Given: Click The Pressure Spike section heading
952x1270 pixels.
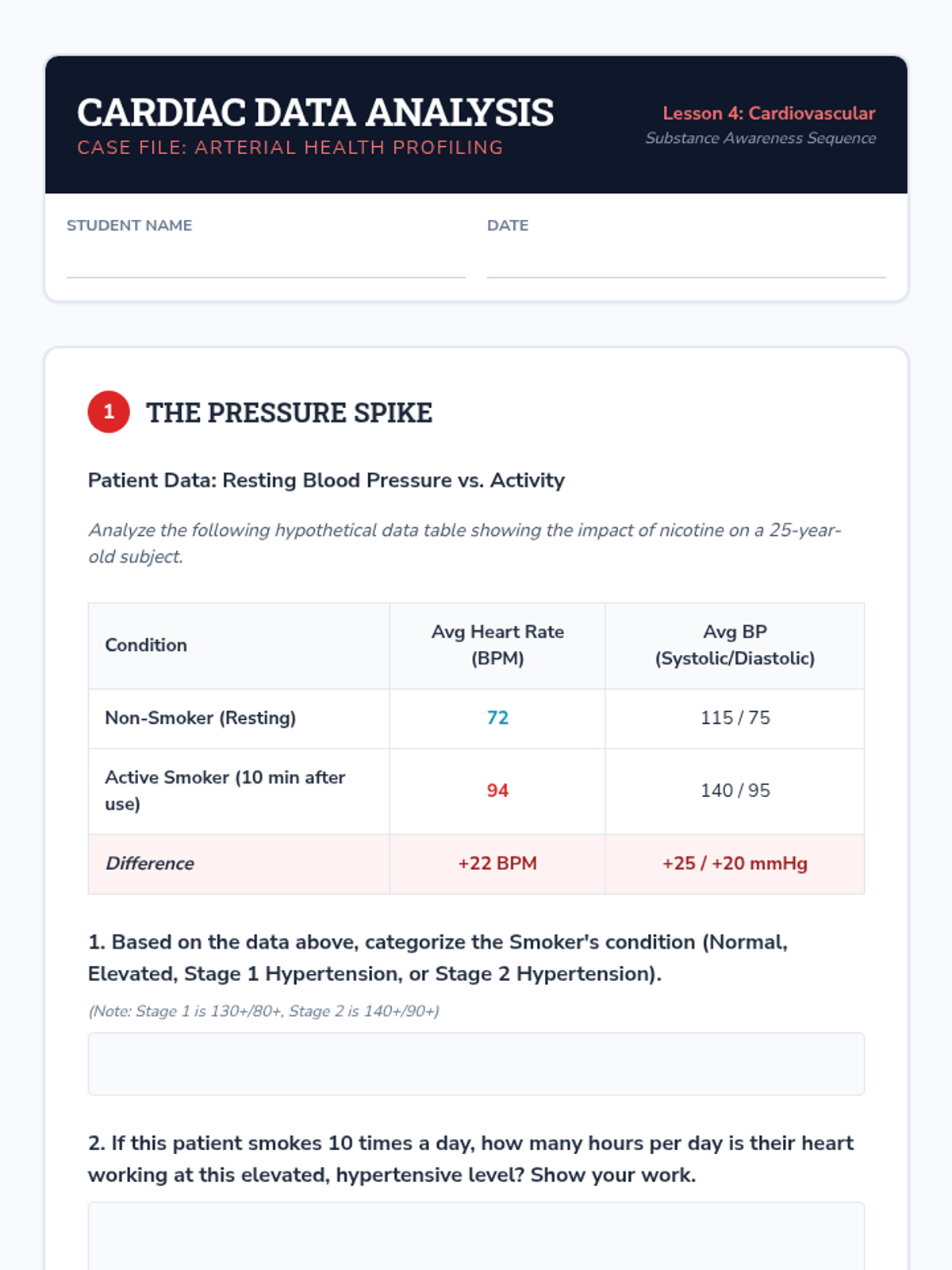Looking at the screenshot, I should (x=290, y=413).
